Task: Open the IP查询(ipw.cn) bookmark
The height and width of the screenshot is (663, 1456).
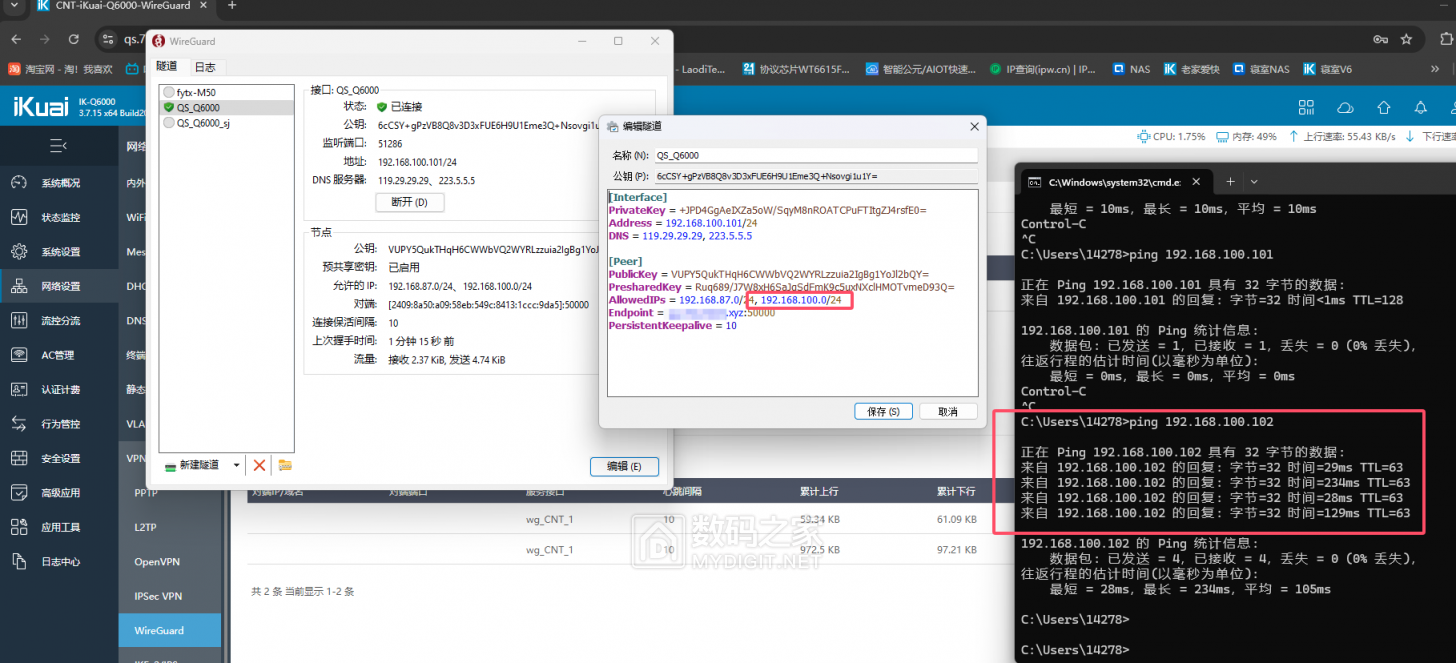Action: (x=1044, y=69)
